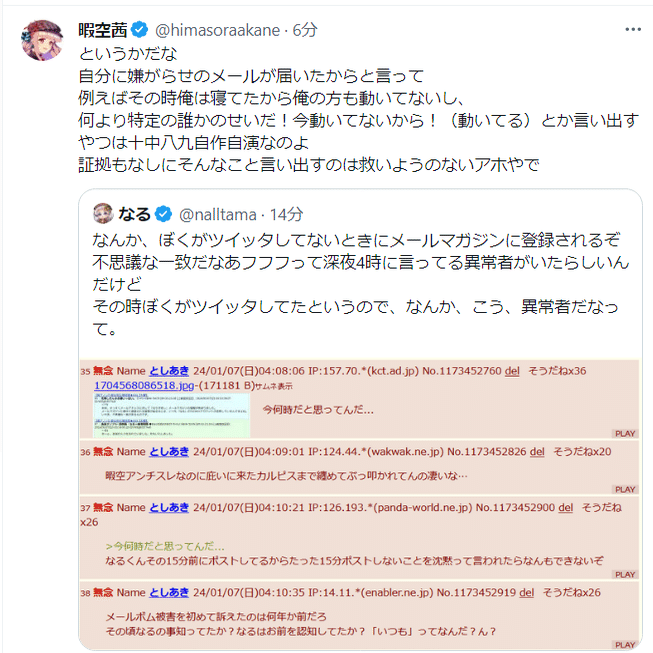
Task: Click そうだねx20 on post 36
Action: click(x=582, y=451)
